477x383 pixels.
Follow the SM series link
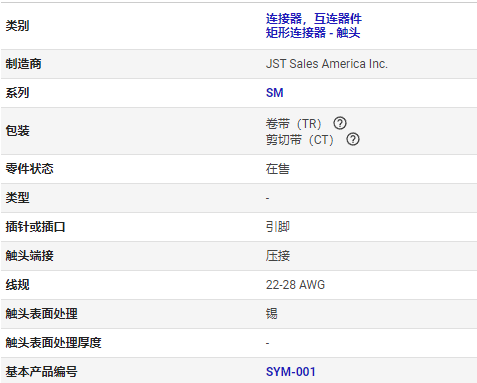coord(274,93)
